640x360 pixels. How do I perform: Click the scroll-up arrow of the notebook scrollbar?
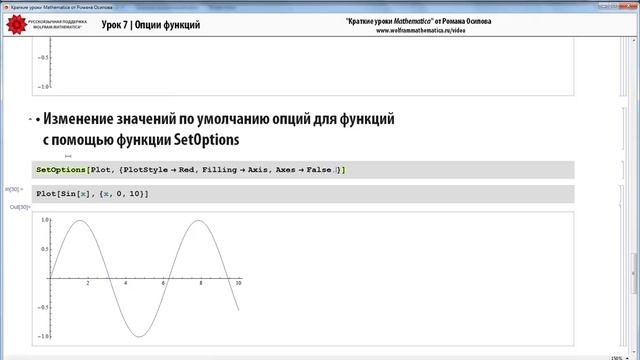634,40
